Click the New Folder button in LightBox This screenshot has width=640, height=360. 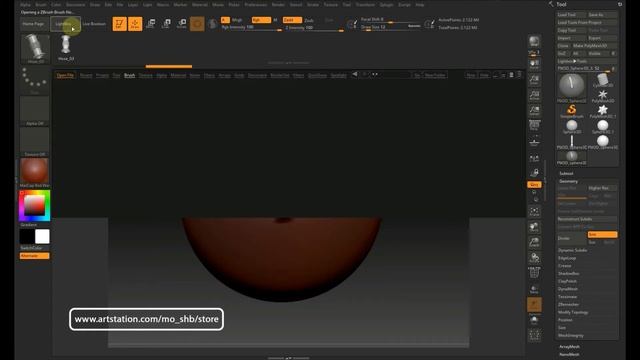[x=435, y=76]
